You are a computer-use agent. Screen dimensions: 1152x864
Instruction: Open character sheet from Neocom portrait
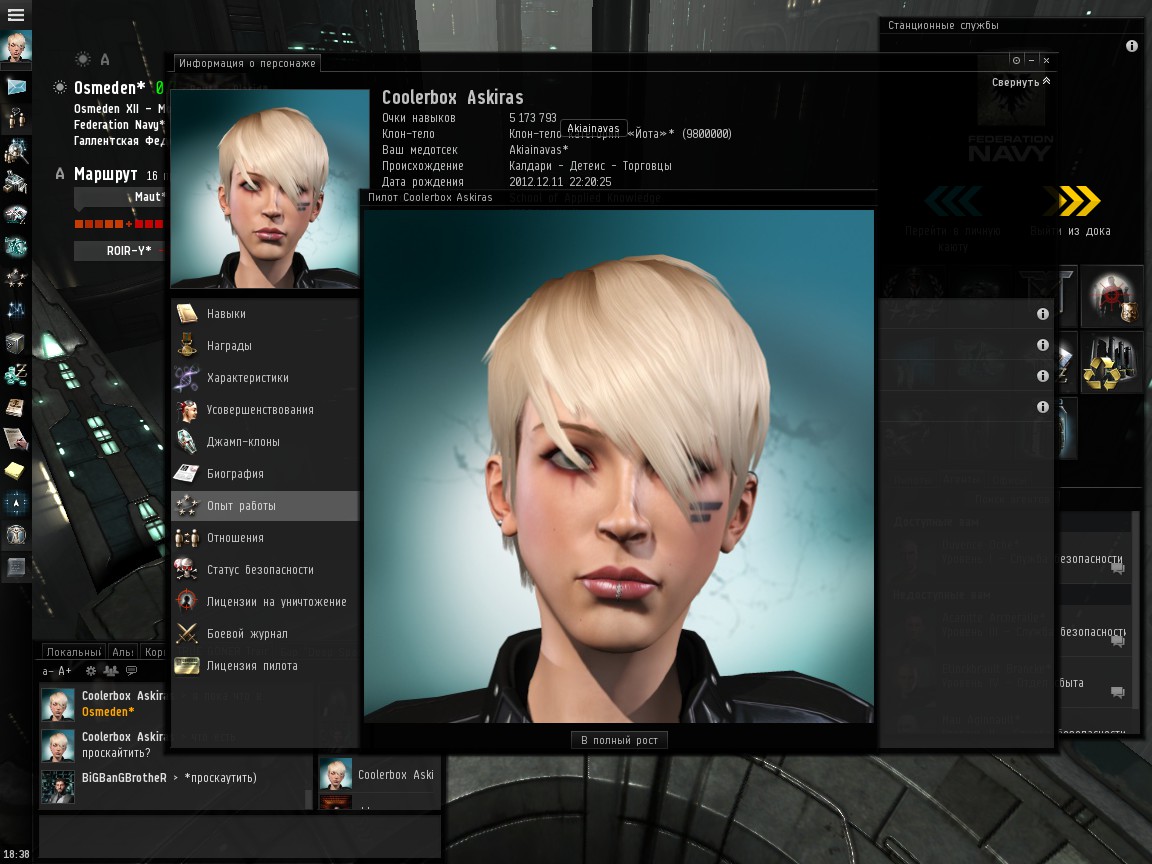[15, 47]
